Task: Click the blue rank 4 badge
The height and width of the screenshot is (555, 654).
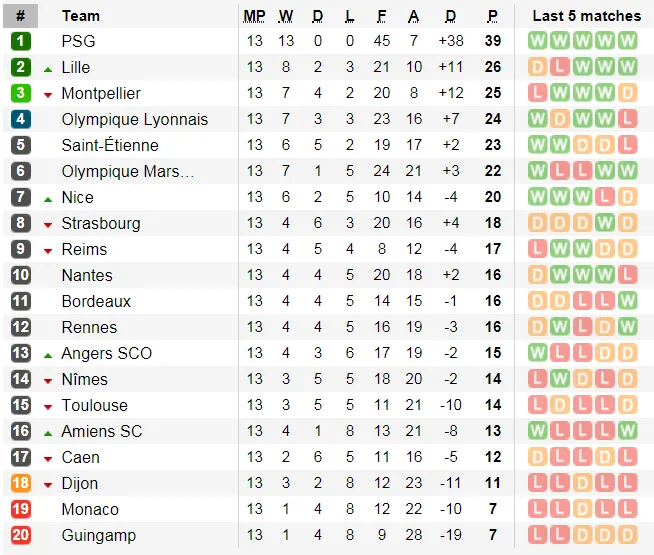Action: [x=21, y=119]
